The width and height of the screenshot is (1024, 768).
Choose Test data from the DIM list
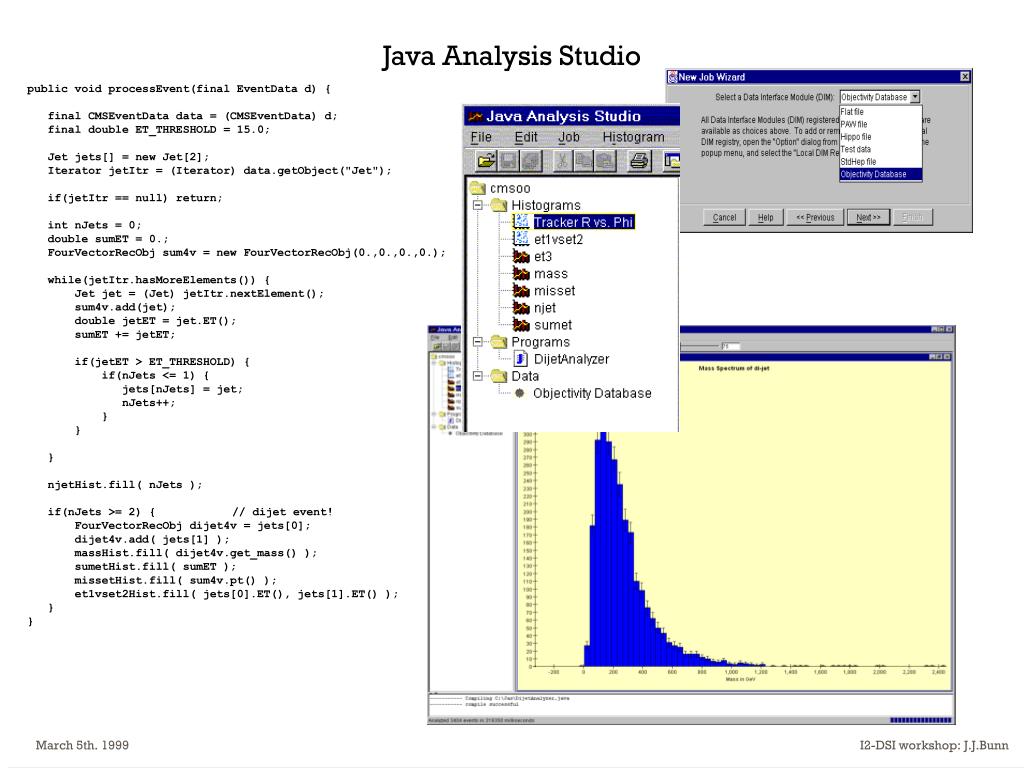point(880,149)
